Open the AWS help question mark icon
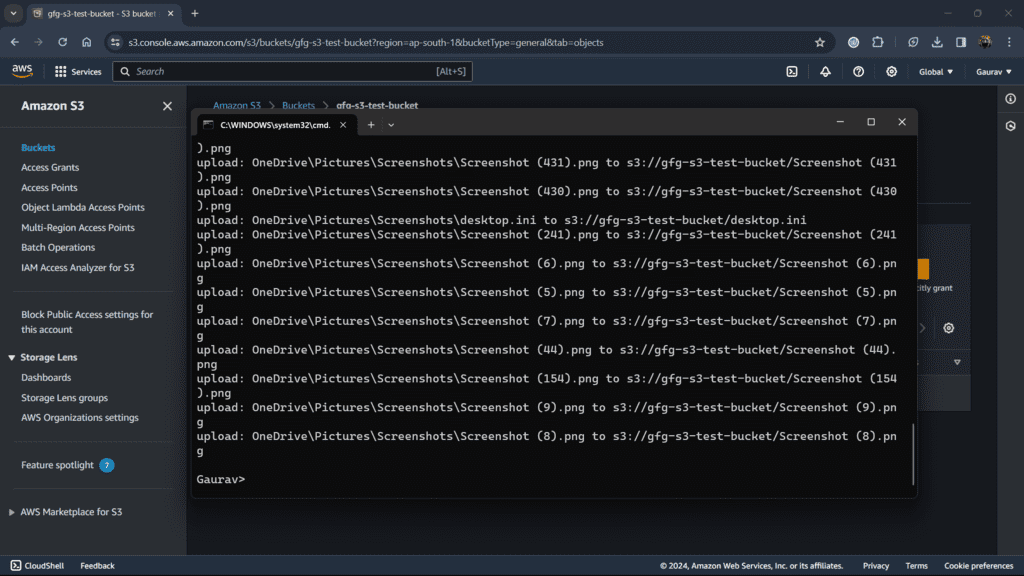The height and width of the screenshot is (576, 1024). tap(858, 72)
